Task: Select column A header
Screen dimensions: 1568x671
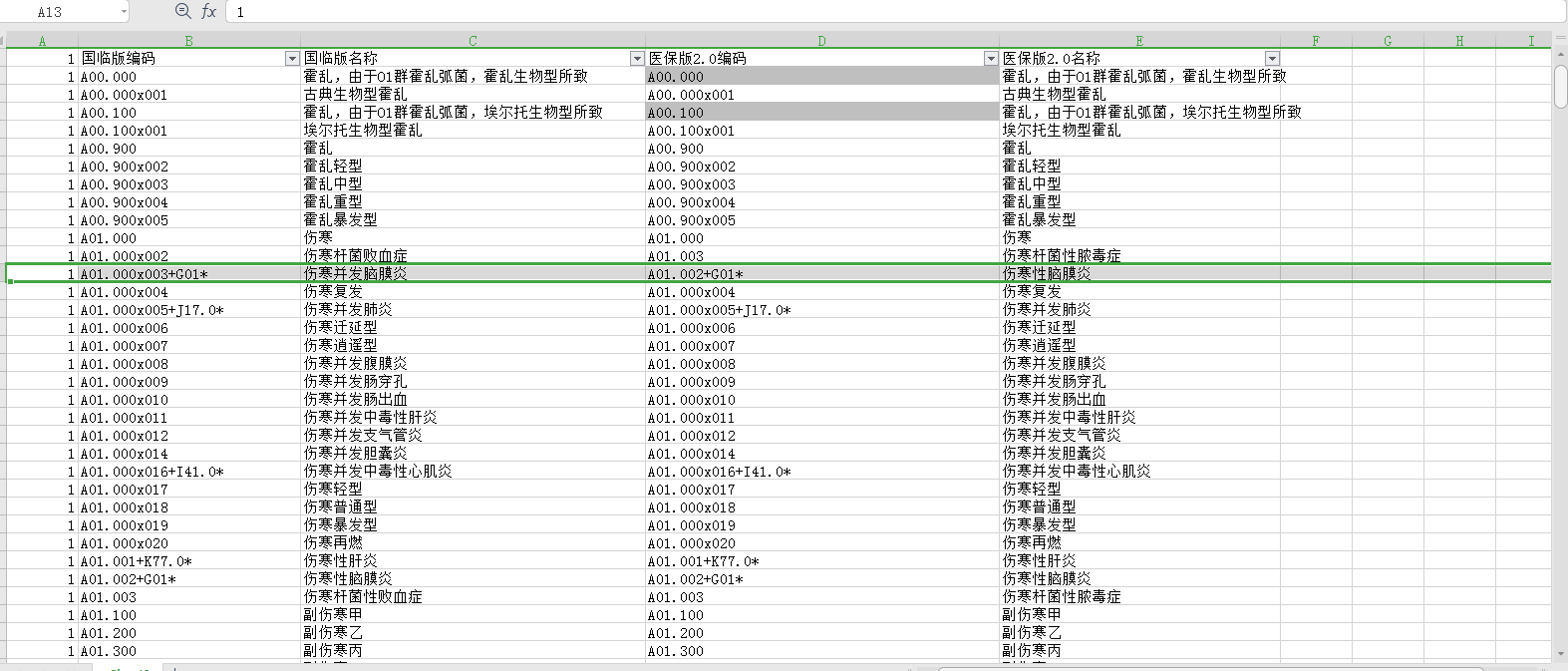Action: pos(42,41)
